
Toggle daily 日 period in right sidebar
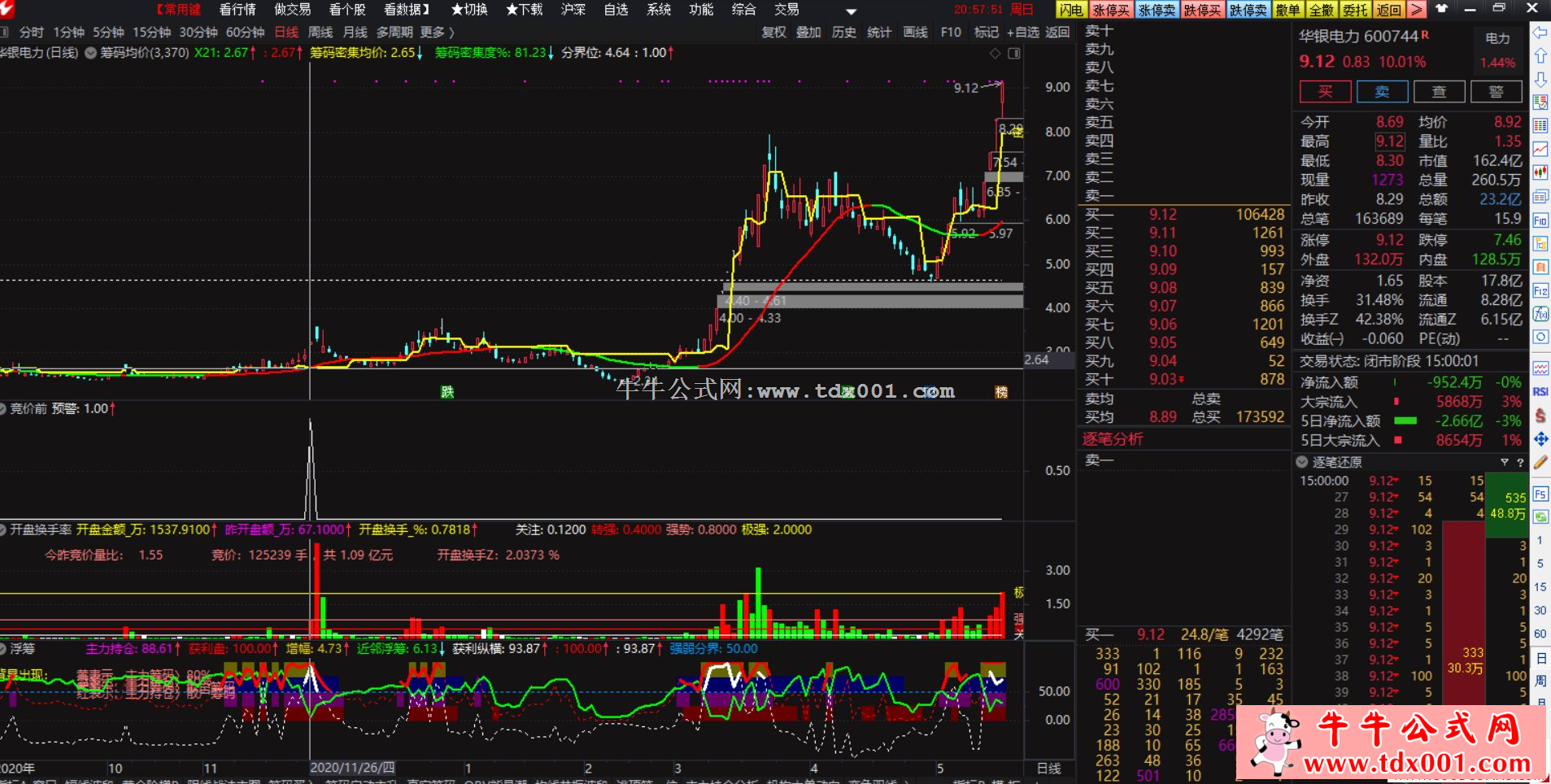tap(1540, 658)
